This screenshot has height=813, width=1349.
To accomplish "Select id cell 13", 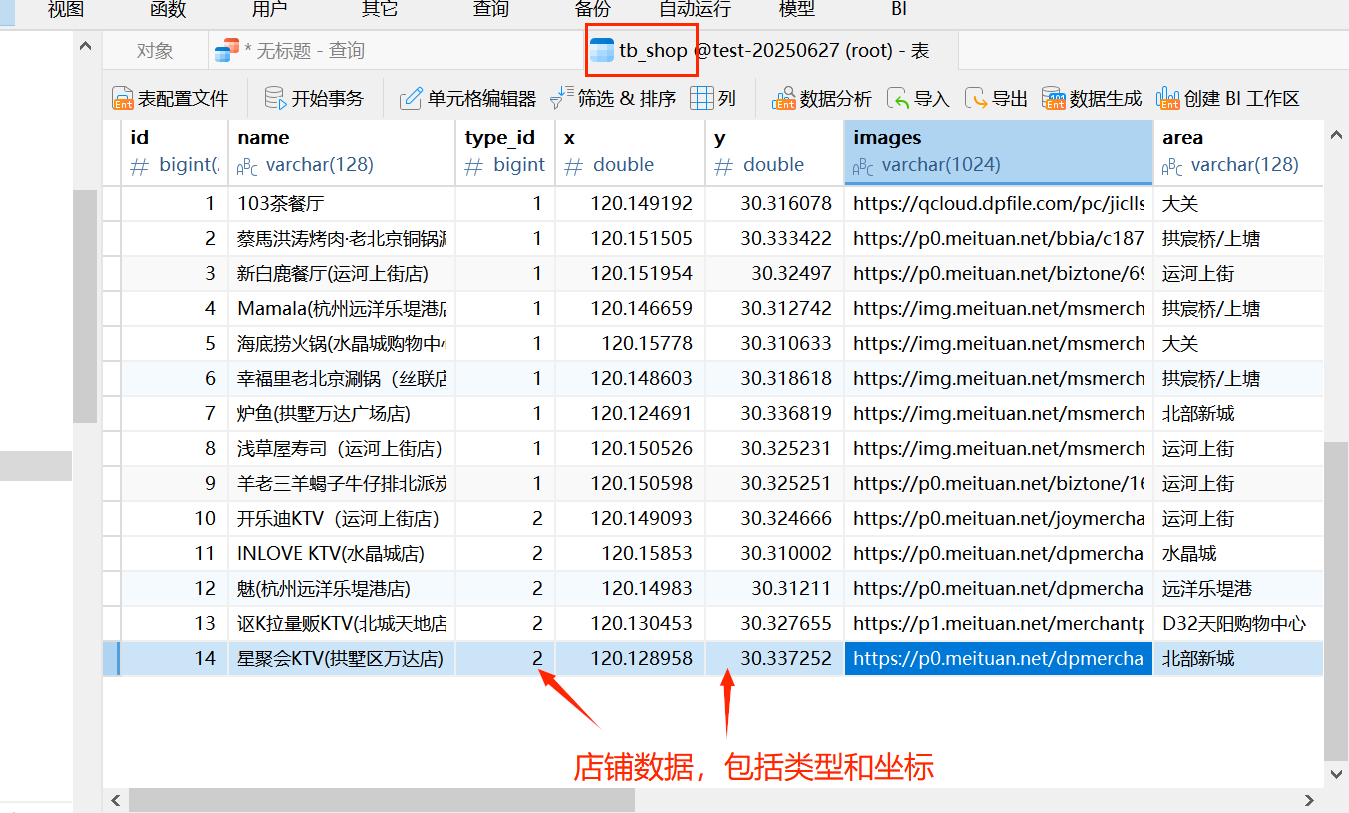I will pos(174,623).
